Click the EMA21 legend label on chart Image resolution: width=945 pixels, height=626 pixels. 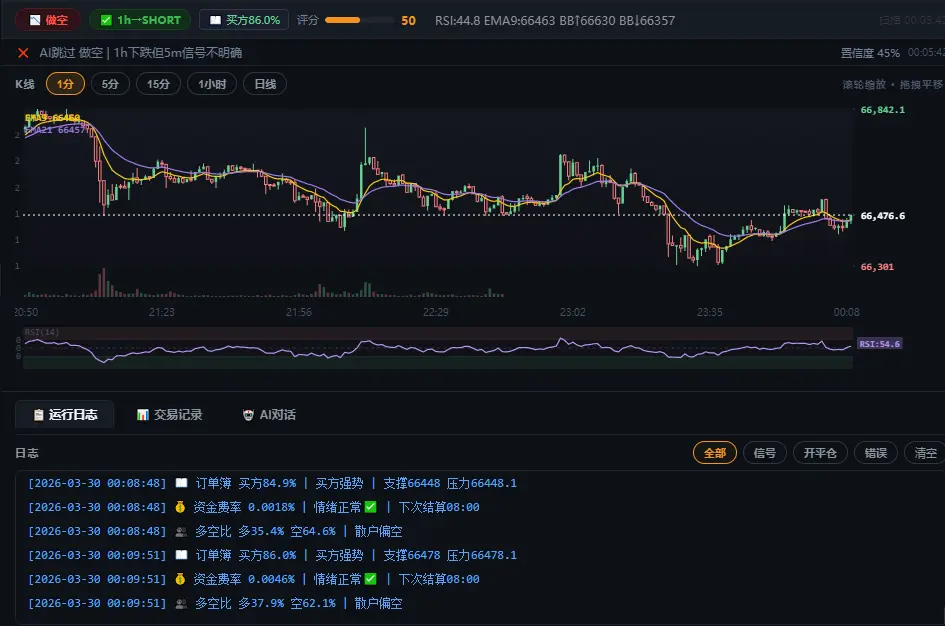pos(55,130)
